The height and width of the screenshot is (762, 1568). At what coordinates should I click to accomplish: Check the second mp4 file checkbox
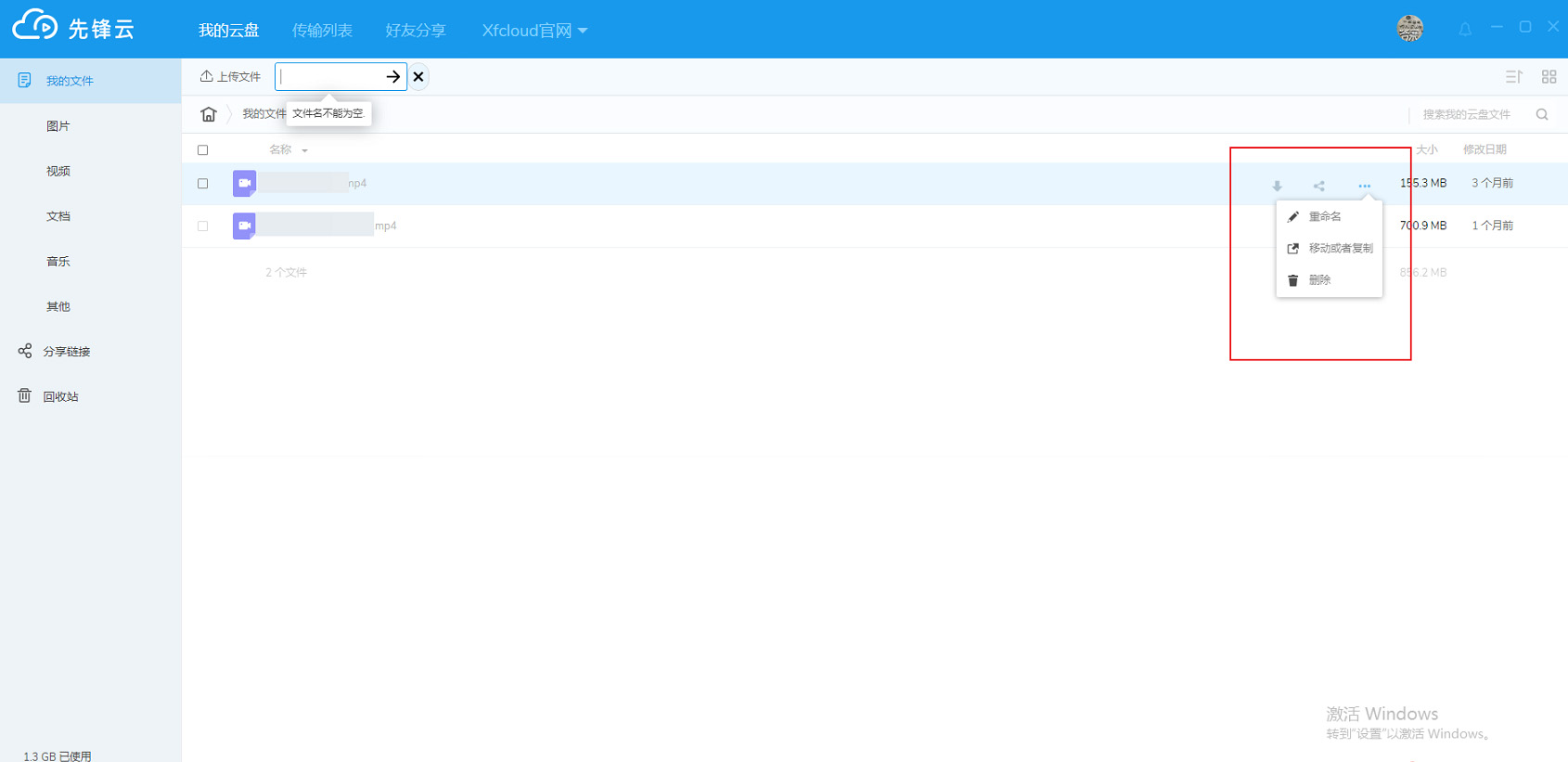(203, 226)
